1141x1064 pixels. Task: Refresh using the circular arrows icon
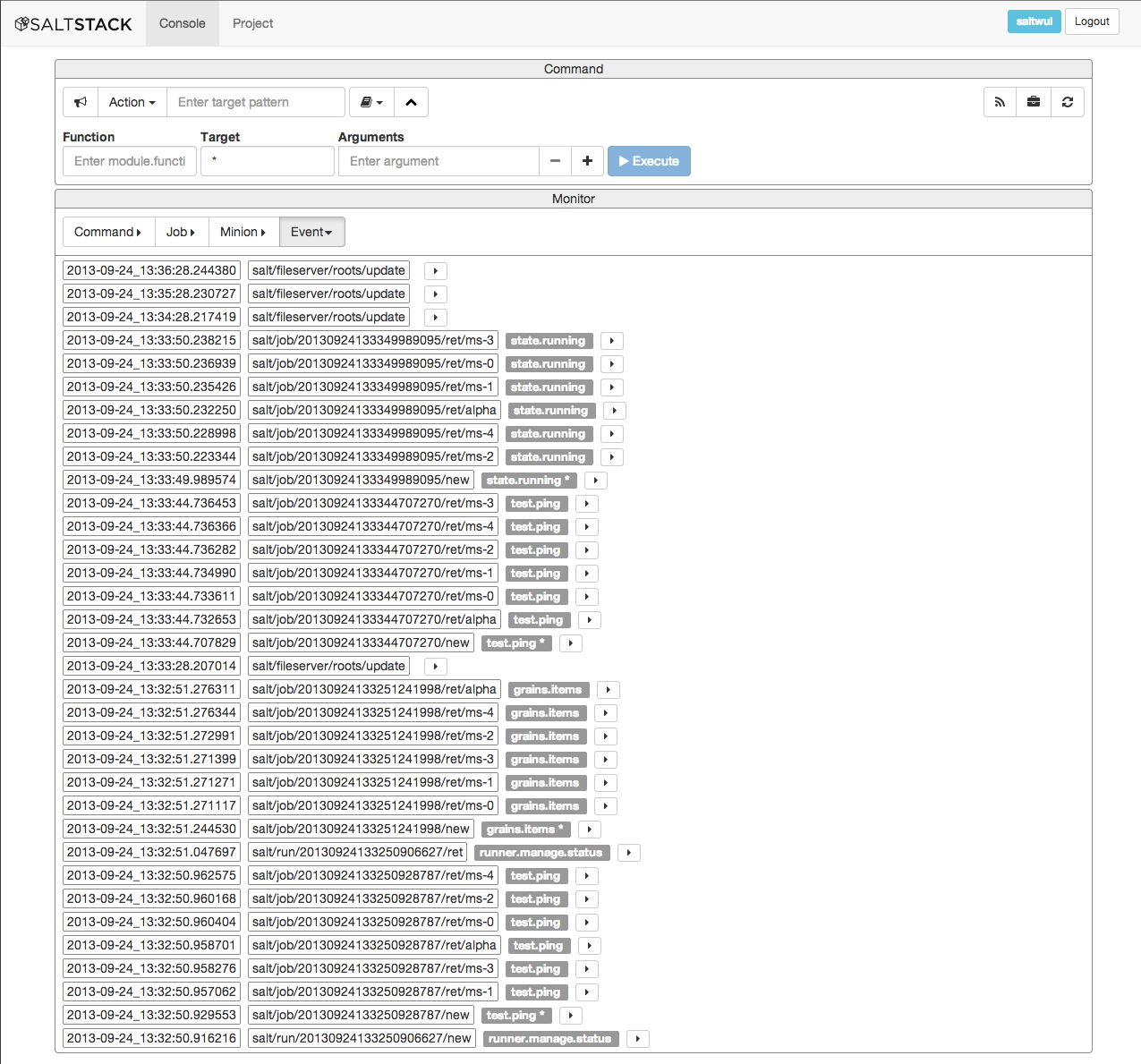click(1068, 101)
